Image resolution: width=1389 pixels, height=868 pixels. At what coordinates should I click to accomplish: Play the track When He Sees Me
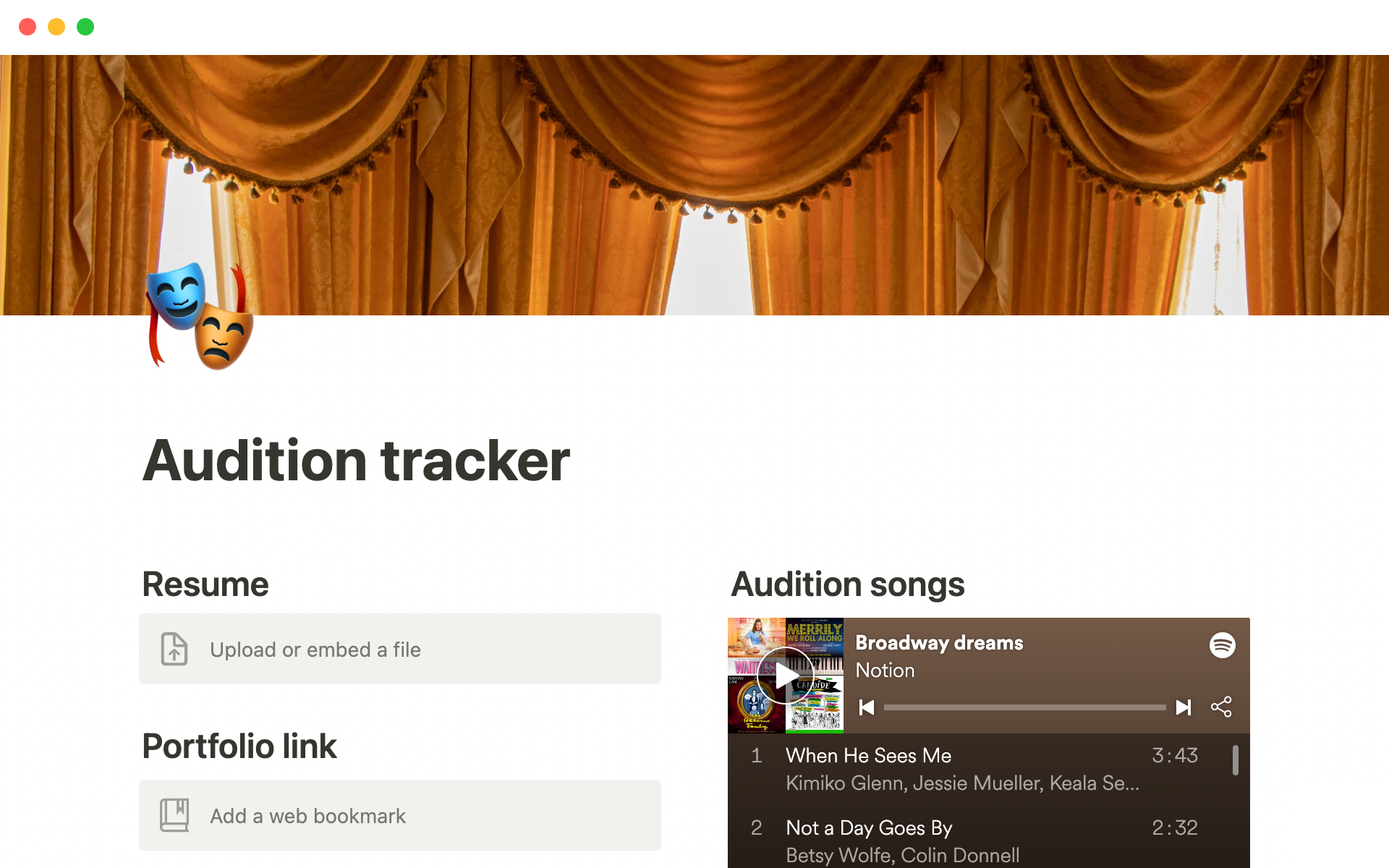(x=868, y=756)
